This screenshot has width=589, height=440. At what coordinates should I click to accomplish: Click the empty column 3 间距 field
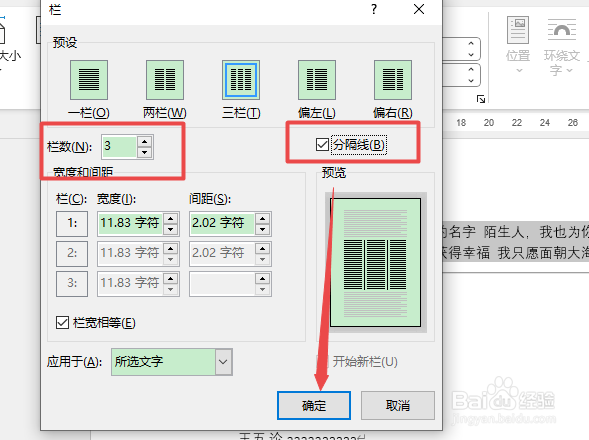pos(222,284)
